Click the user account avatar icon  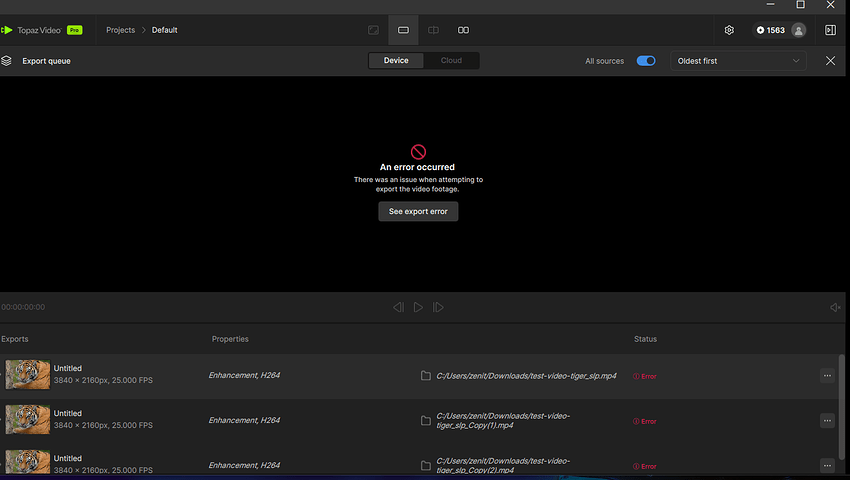798,30
